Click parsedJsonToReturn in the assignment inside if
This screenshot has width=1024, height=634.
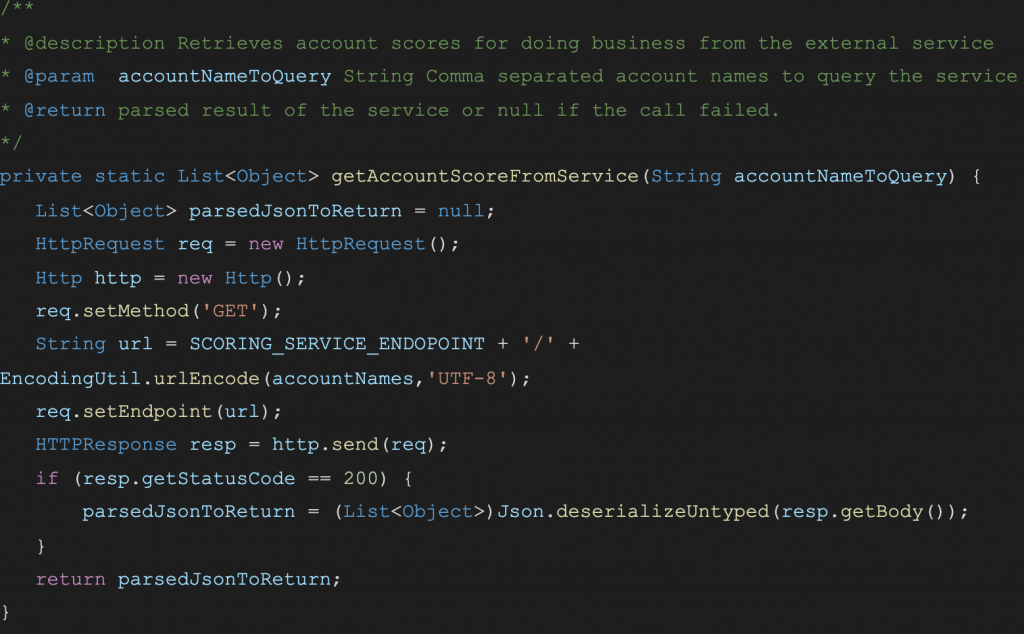[x=189, y=511]
